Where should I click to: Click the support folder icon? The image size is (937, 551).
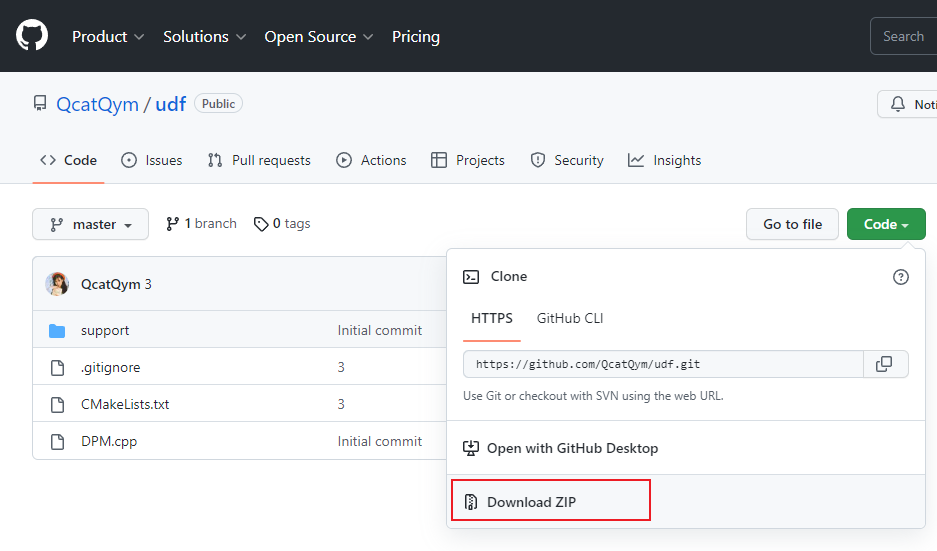point(57,331)
